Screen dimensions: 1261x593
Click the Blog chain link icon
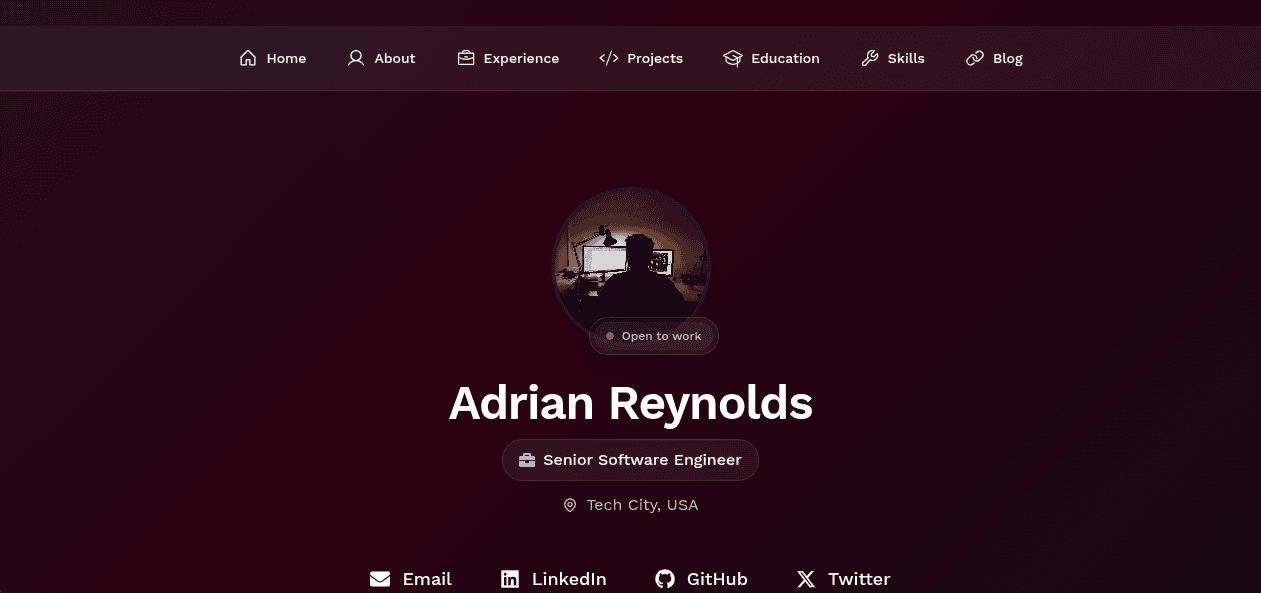click(x=975, y=58)
